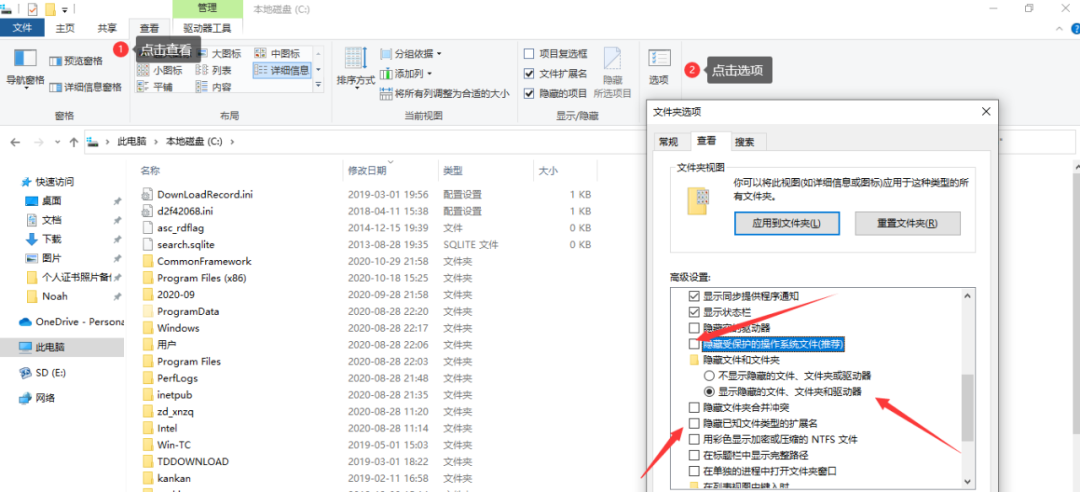Click the 导航窗格 navigation pane icon

[x=25, y=66]
